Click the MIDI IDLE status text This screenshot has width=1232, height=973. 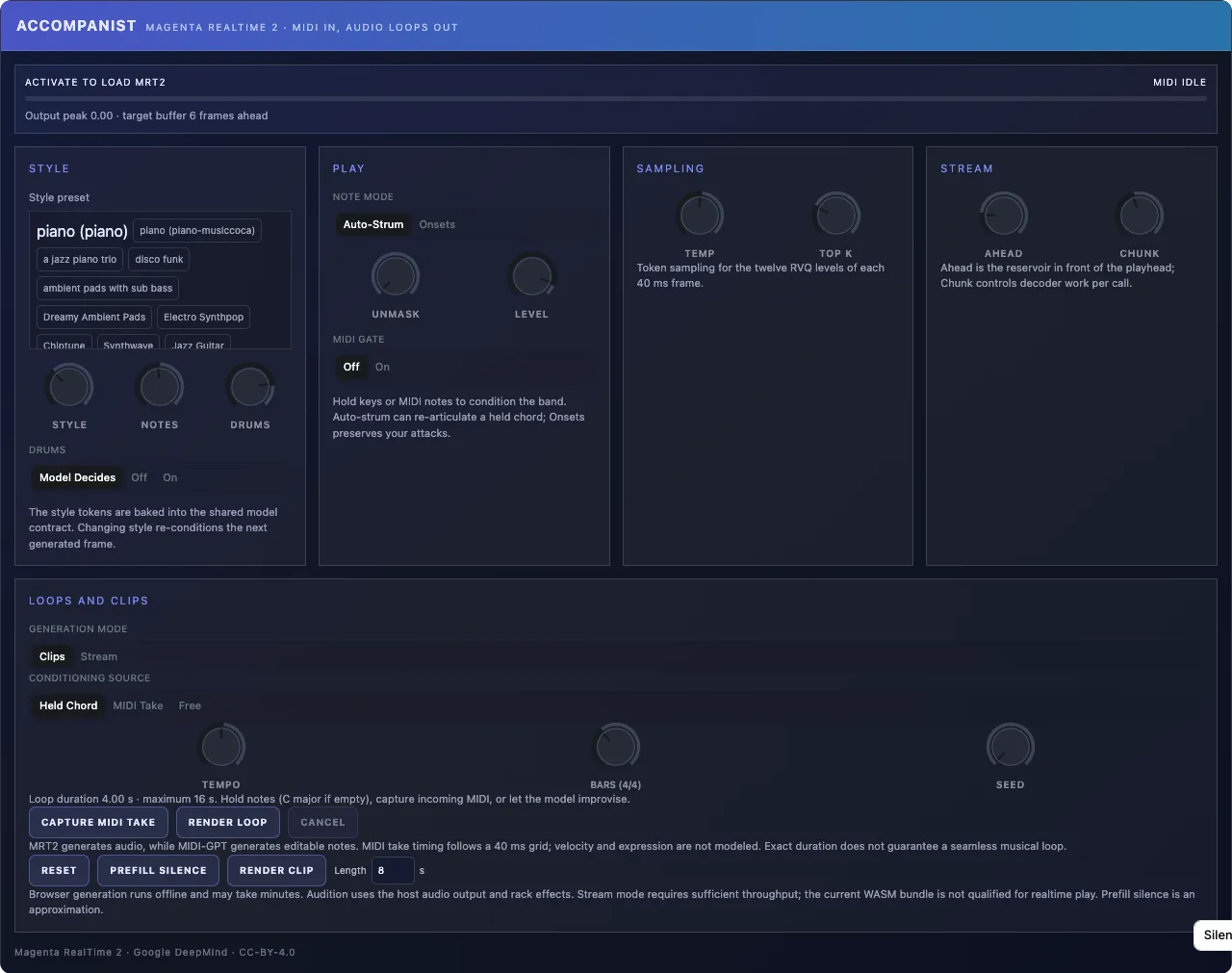click(1179, 83)
